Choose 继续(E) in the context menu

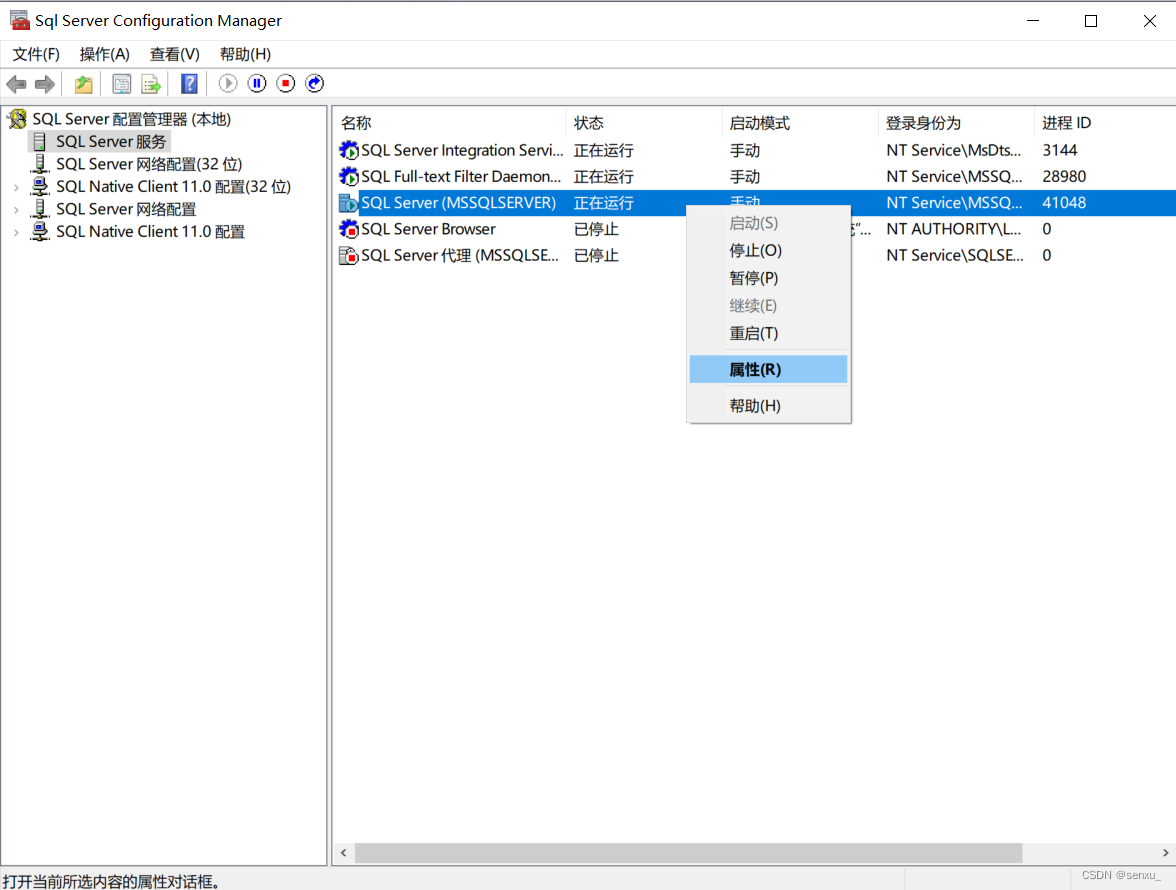pyautogui.click(x=769, y=306)
